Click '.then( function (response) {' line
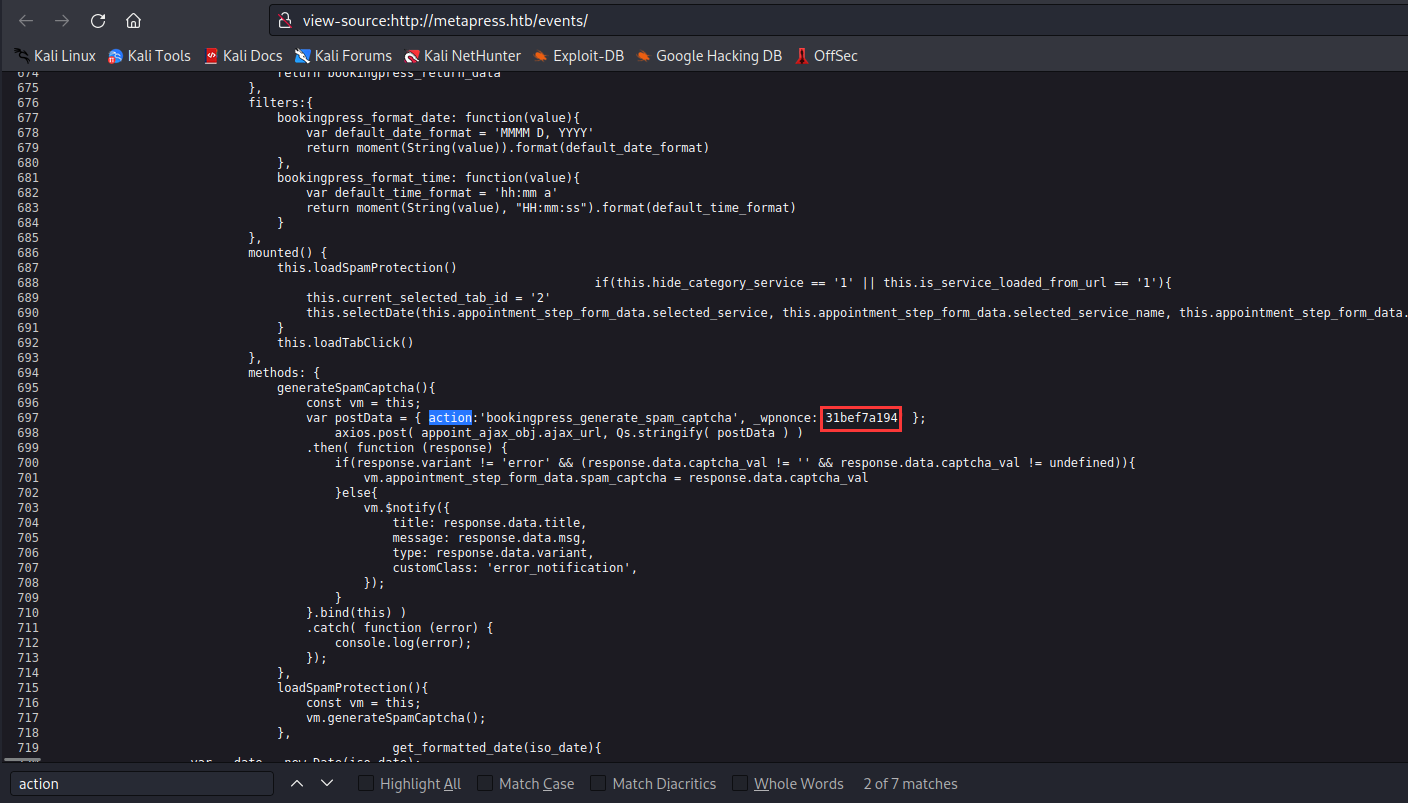The image size is (1408, 803). [407, 448]
